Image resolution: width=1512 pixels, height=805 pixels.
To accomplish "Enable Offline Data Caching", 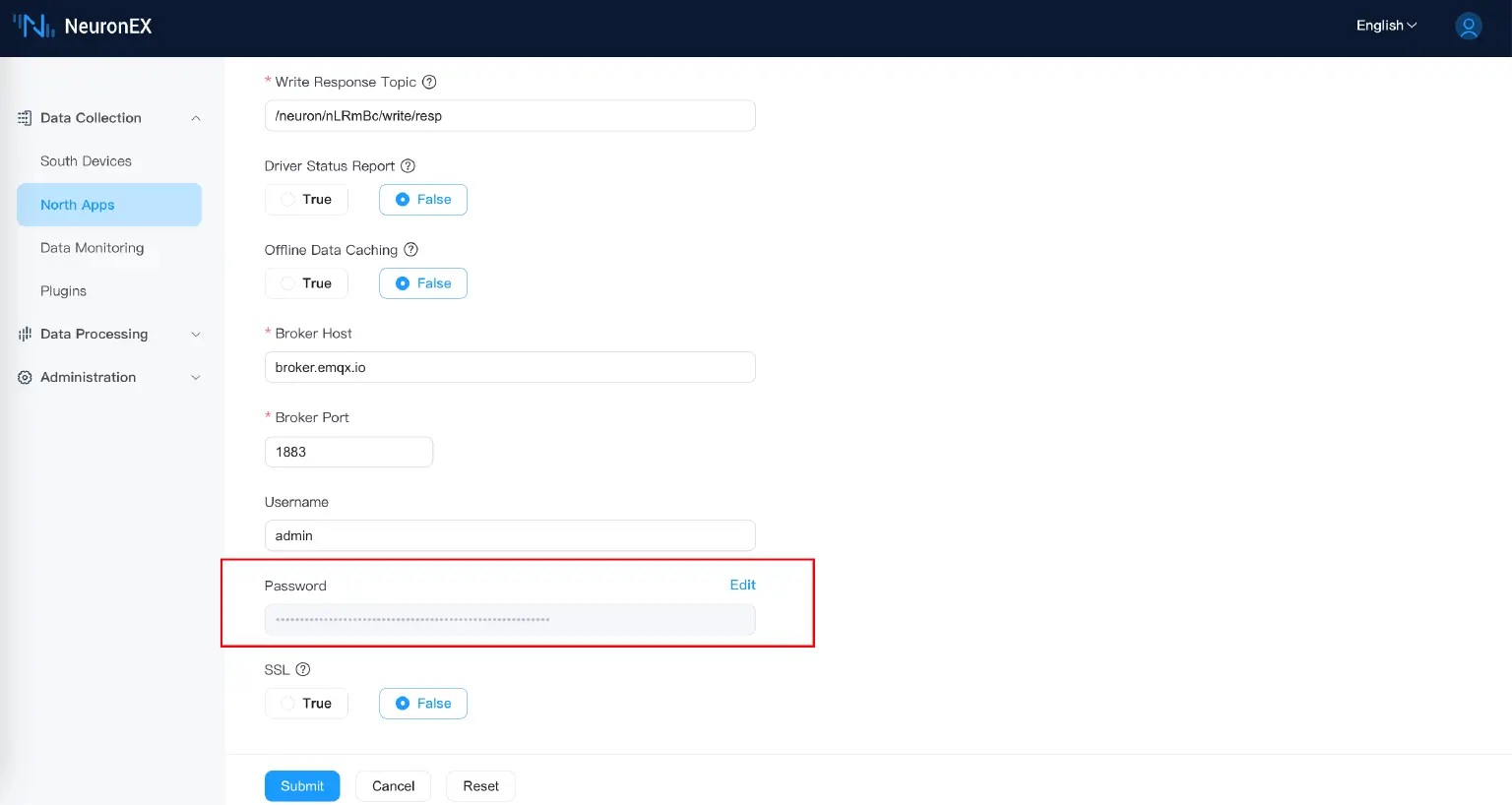I will 306,282.
